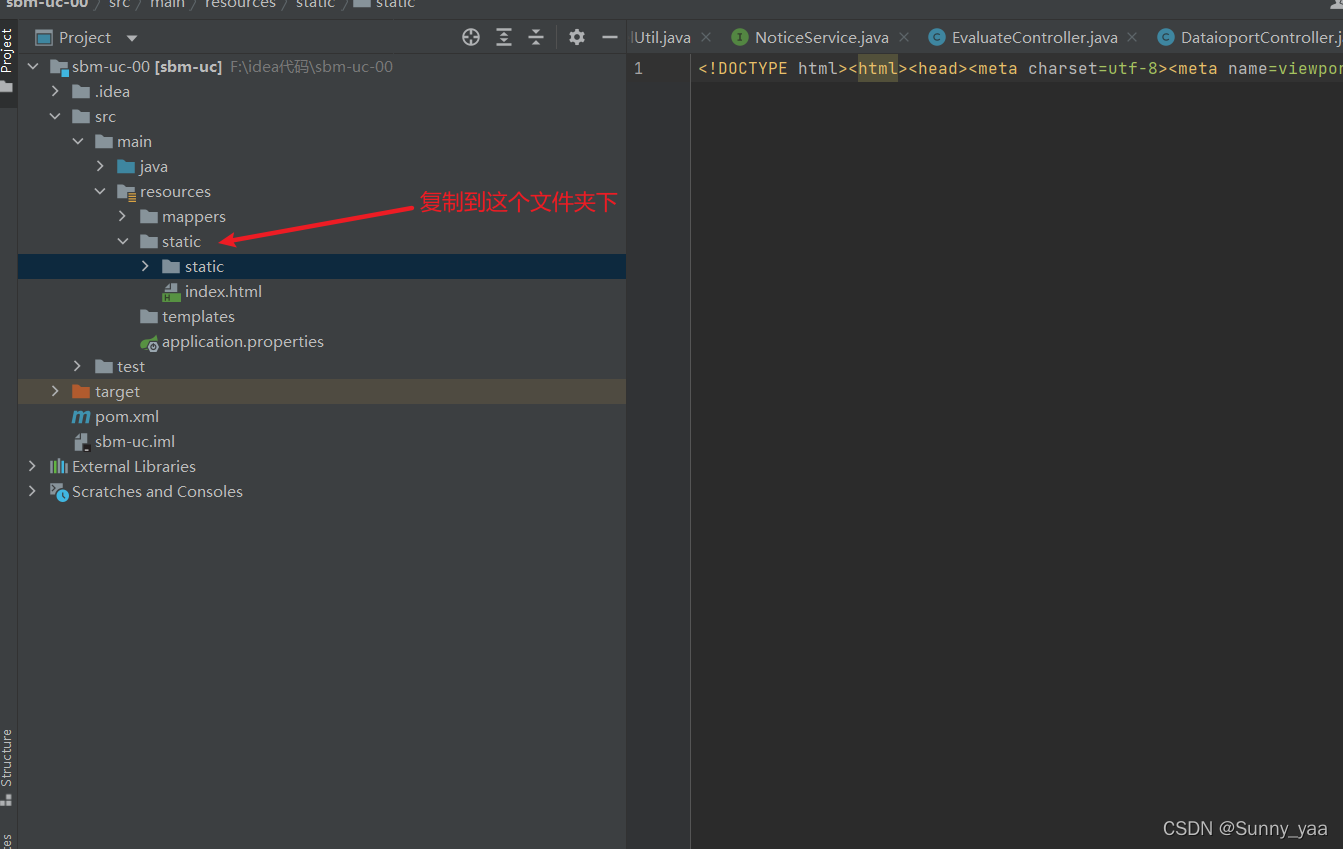Expand the .idea folder
1343x849 pixels.
(56, 91)
